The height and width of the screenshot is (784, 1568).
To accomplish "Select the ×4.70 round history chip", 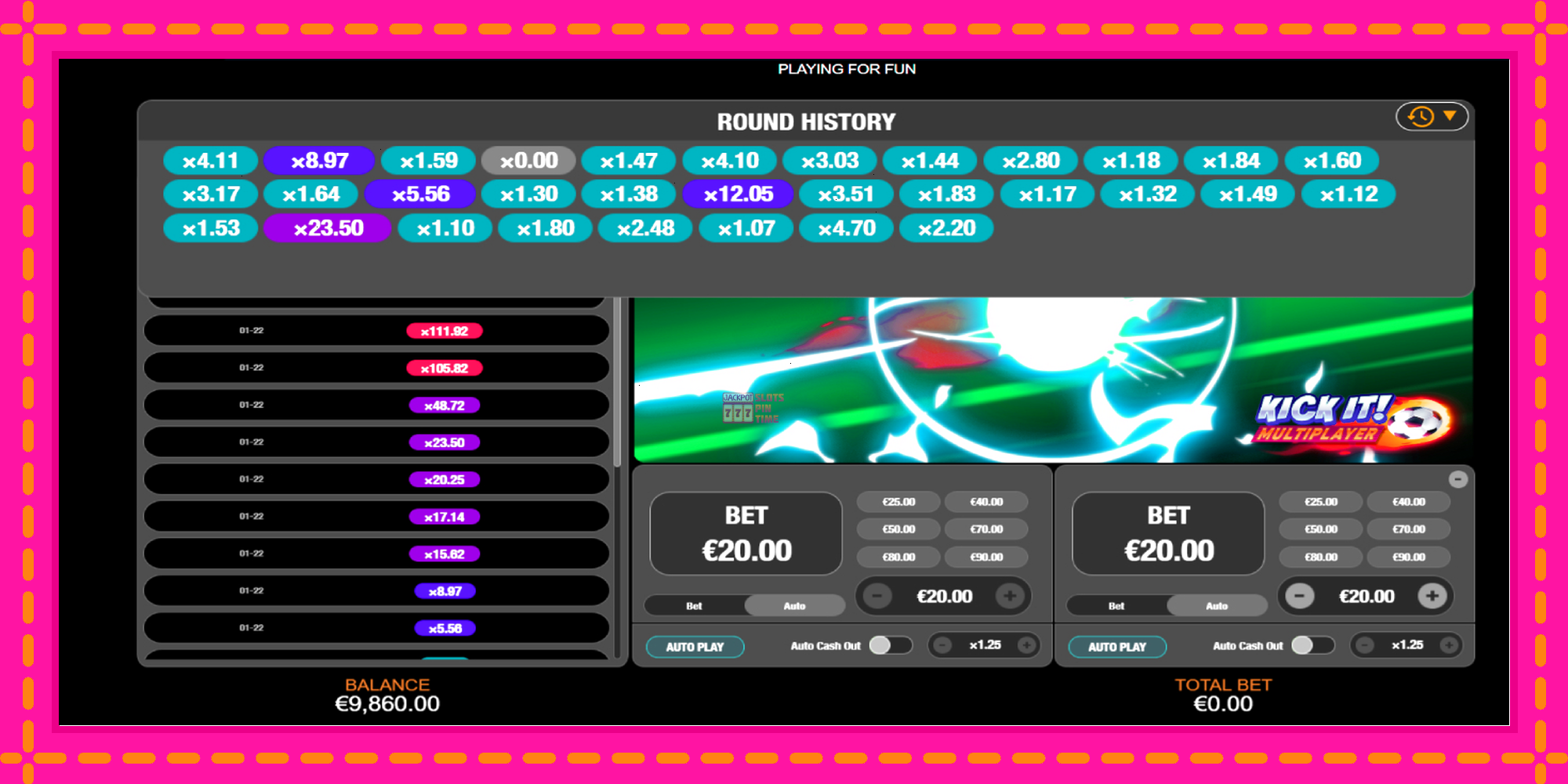I will coord(846,228).
